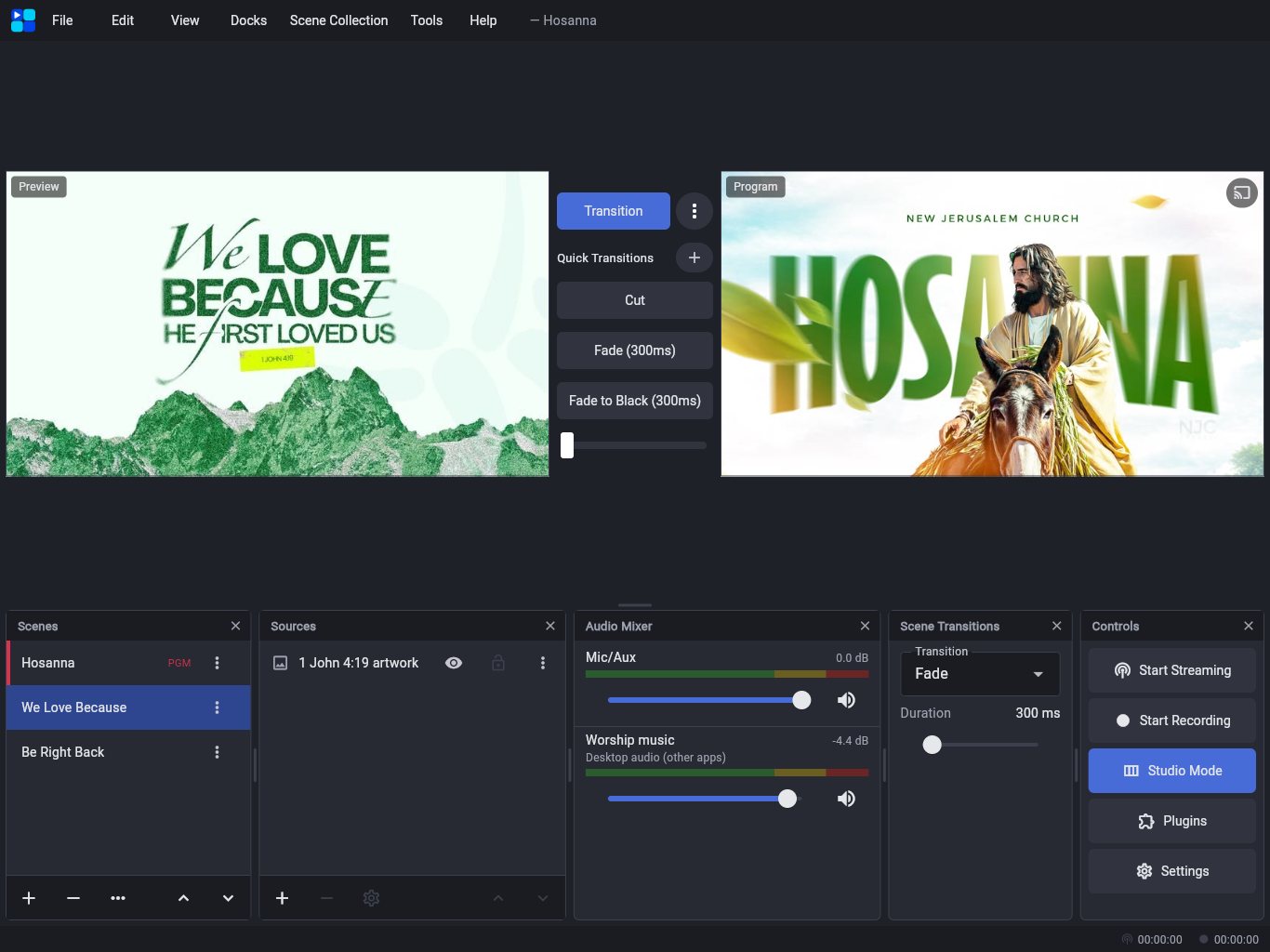Hide the 1 John 4:19 artwork source
This screenshot has width=1270, height=952.
(454, 663)
